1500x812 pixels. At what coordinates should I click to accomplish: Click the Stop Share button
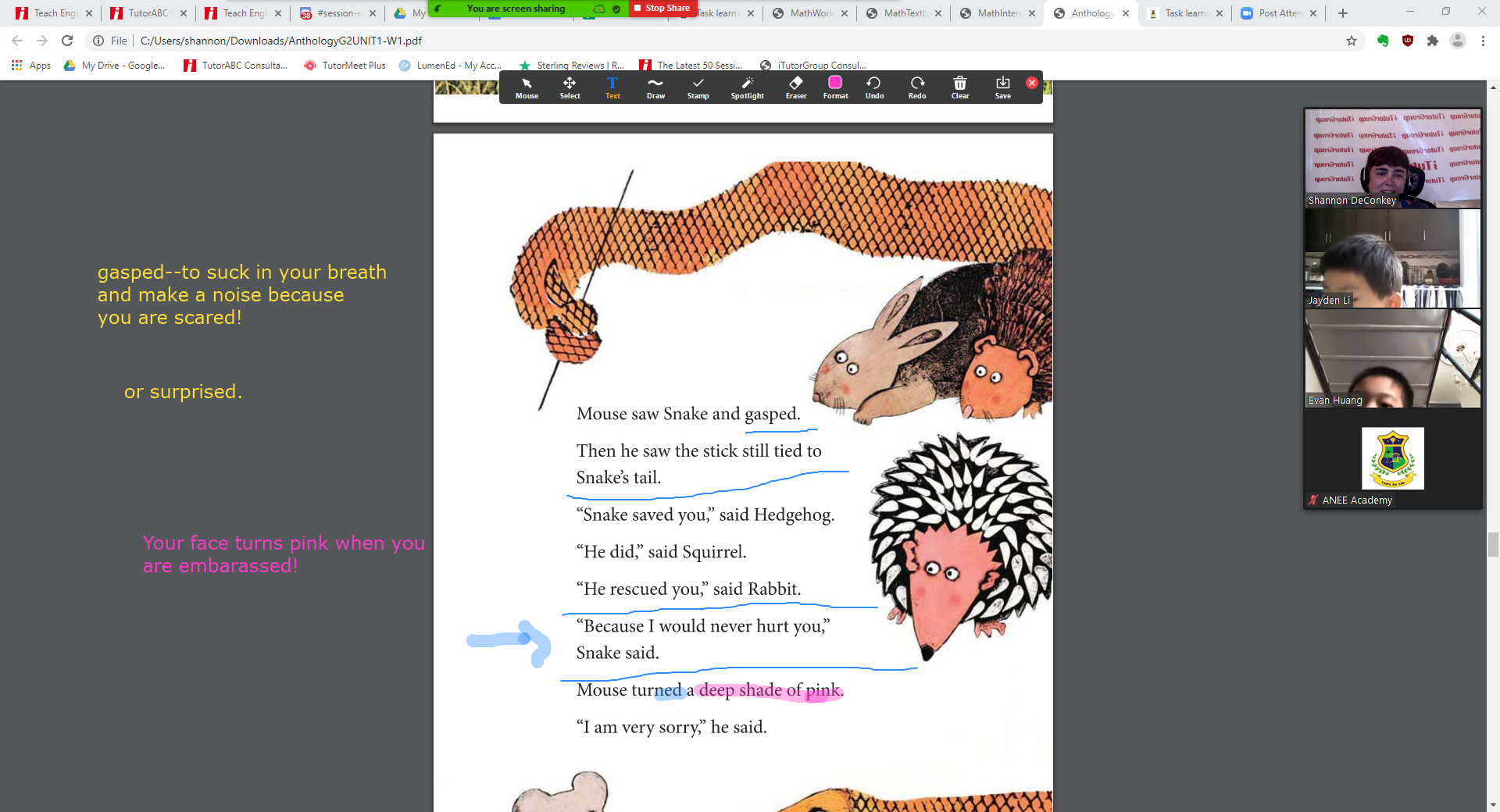[x=662, y=8]
